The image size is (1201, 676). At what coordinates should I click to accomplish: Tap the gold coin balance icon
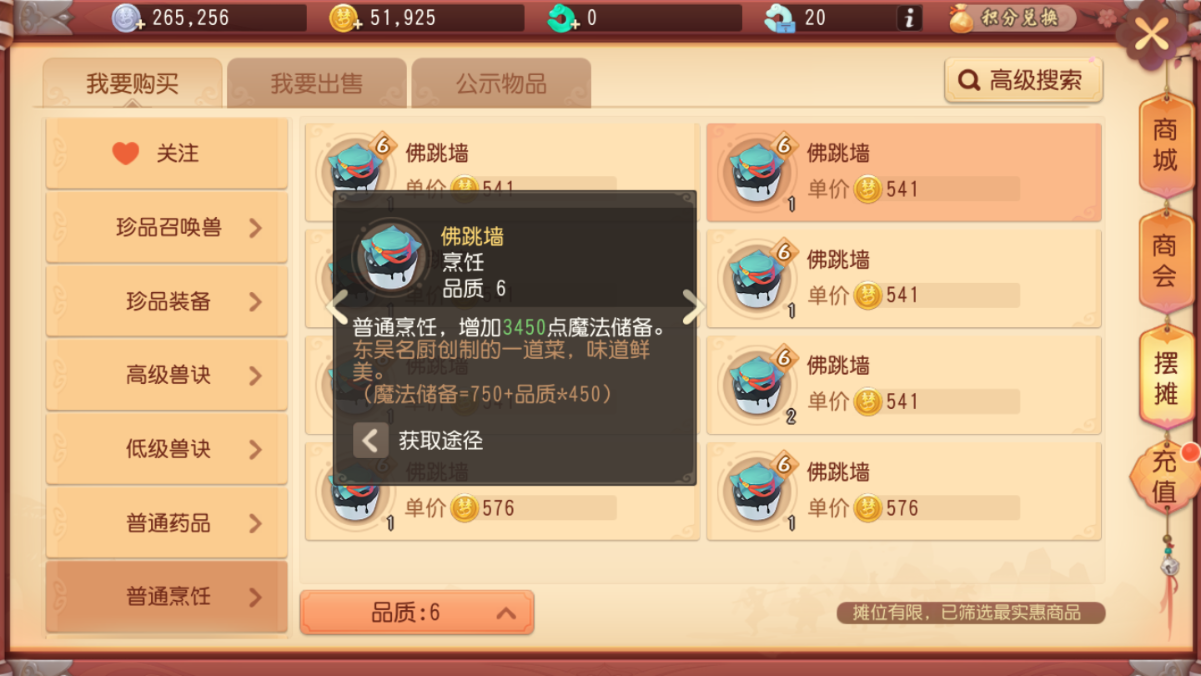pyautogui.click(x=344, y=18)
